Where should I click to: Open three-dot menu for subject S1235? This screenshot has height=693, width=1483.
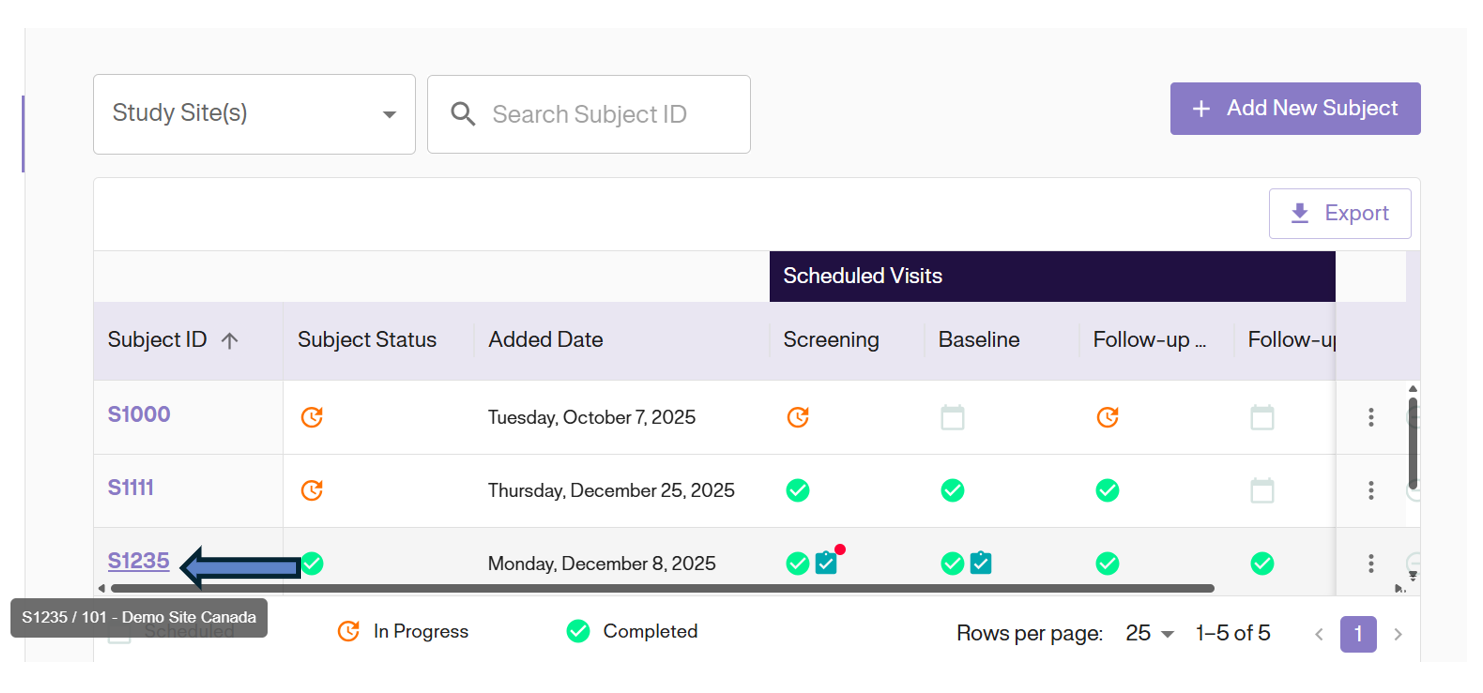1371,564
